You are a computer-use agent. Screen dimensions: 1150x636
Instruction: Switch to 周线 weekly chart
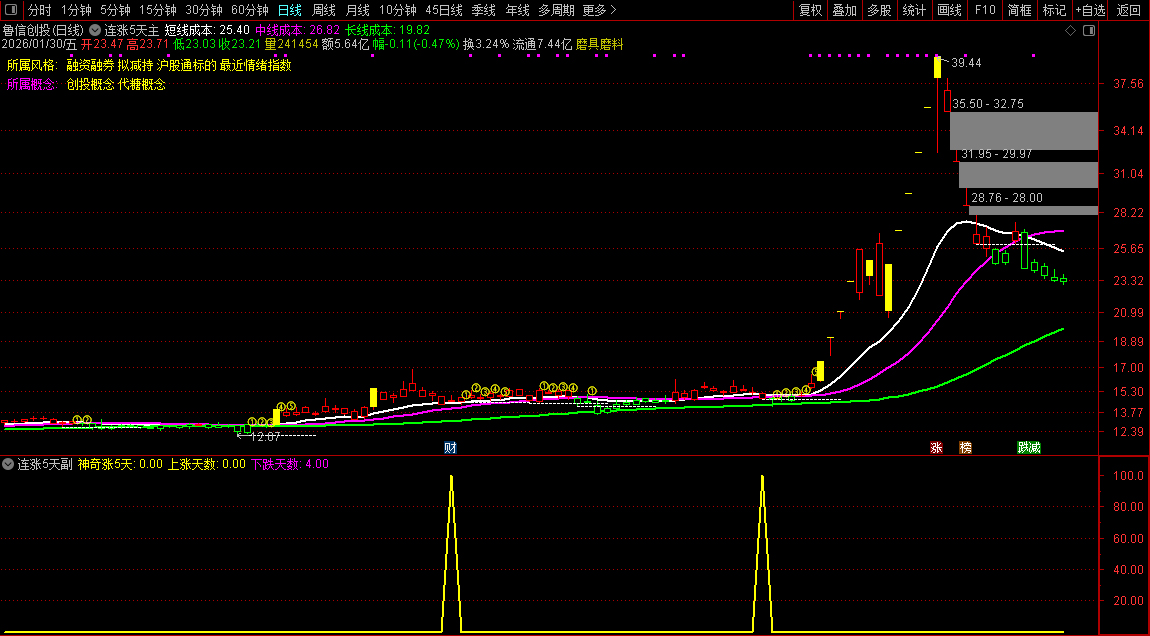323,10
